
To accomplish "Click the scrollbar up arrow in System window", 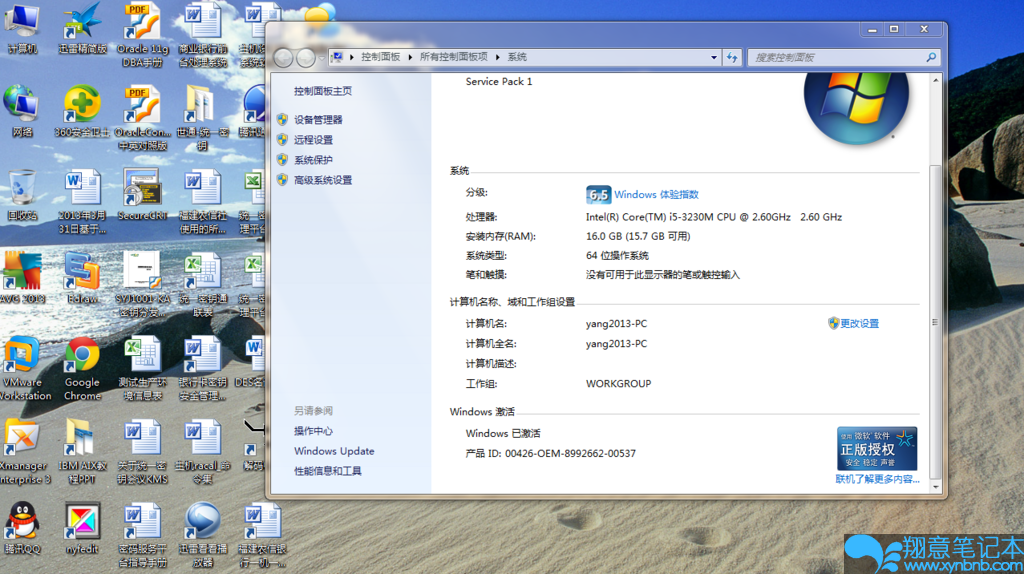I will (936, 80).
